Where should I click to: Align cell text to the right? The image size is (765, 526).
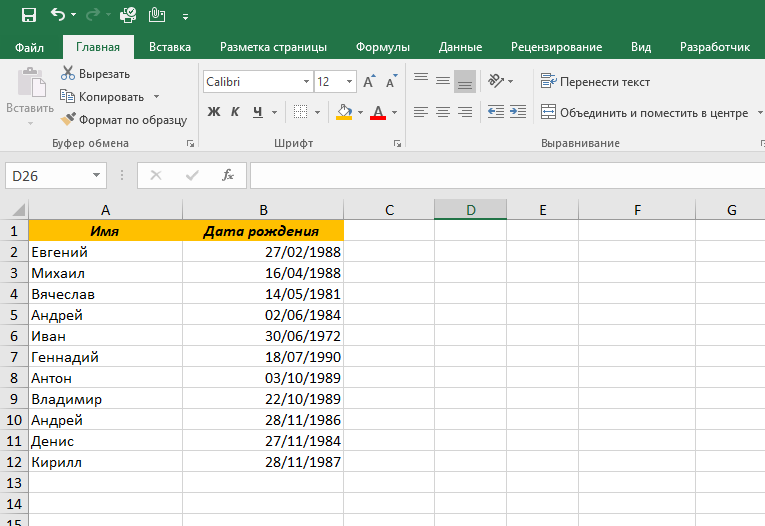[x=465, y=112]
